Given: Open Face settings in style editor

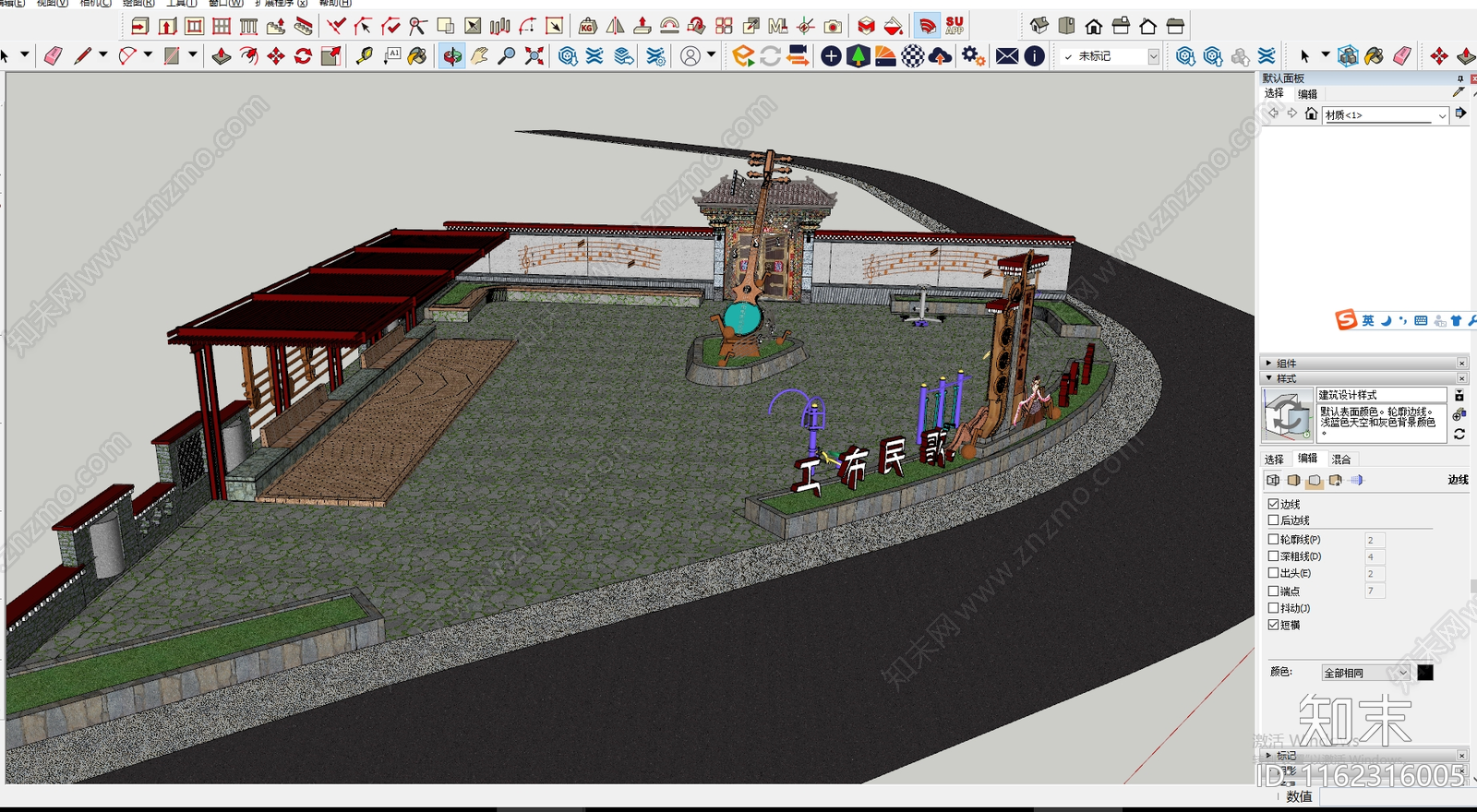Looking at the screenshot, I should point(1293,480).
